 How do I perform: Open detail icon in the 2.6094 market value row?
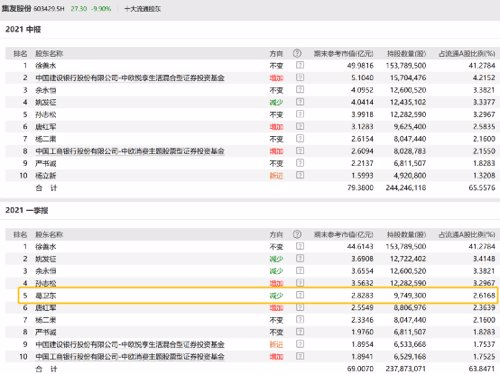coord(300,151)
